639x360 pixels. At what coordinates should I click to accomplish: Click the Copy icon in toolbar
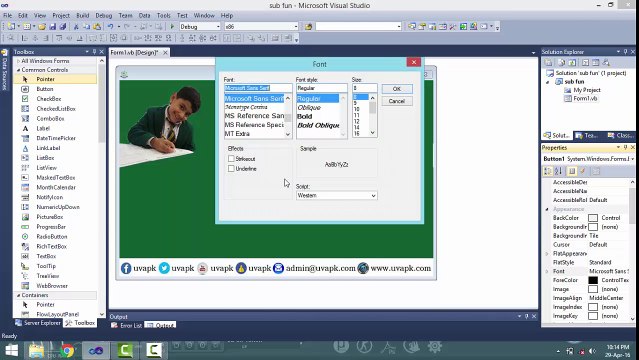[86, 27]
